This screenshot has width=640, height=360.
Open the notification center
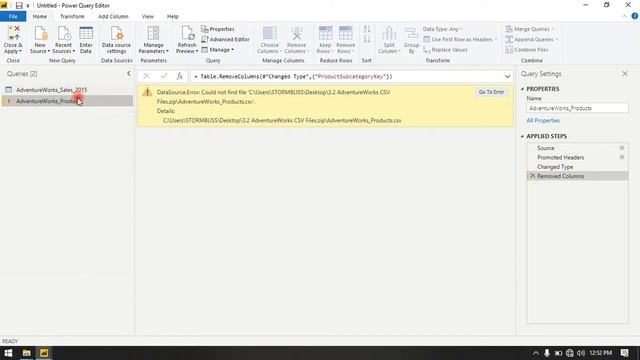pos(624,353)
